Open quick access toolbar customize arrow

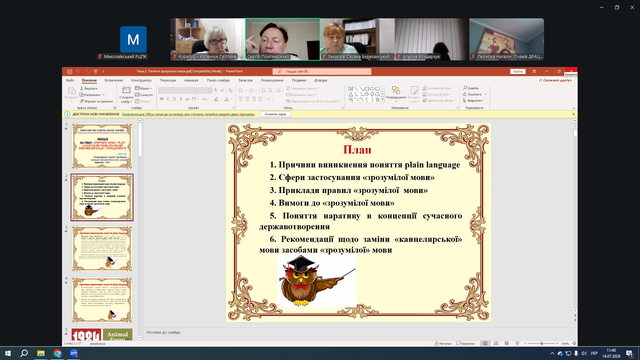(103, 71)
